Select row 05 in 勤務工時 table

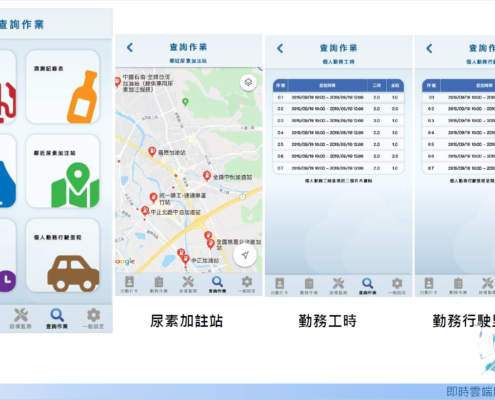point(338,144)
